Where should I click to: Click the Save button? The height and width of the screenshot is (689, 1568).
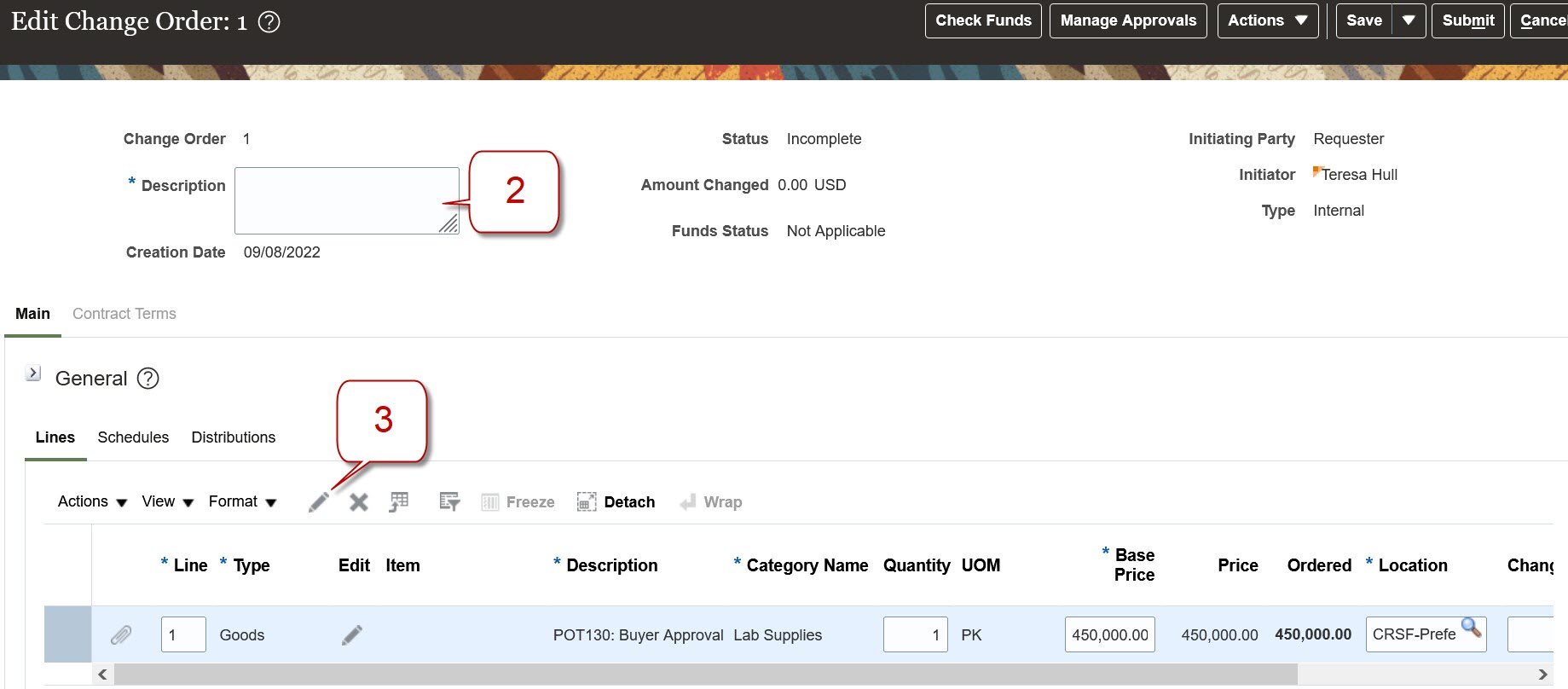point(1364,20)
